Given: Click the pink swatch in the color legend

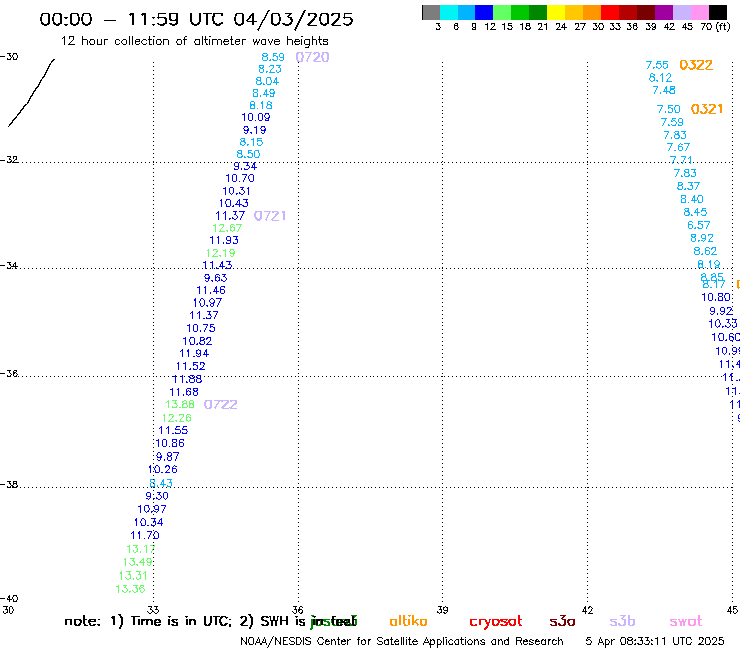Looking at the screenshot, I should [699, 12].
